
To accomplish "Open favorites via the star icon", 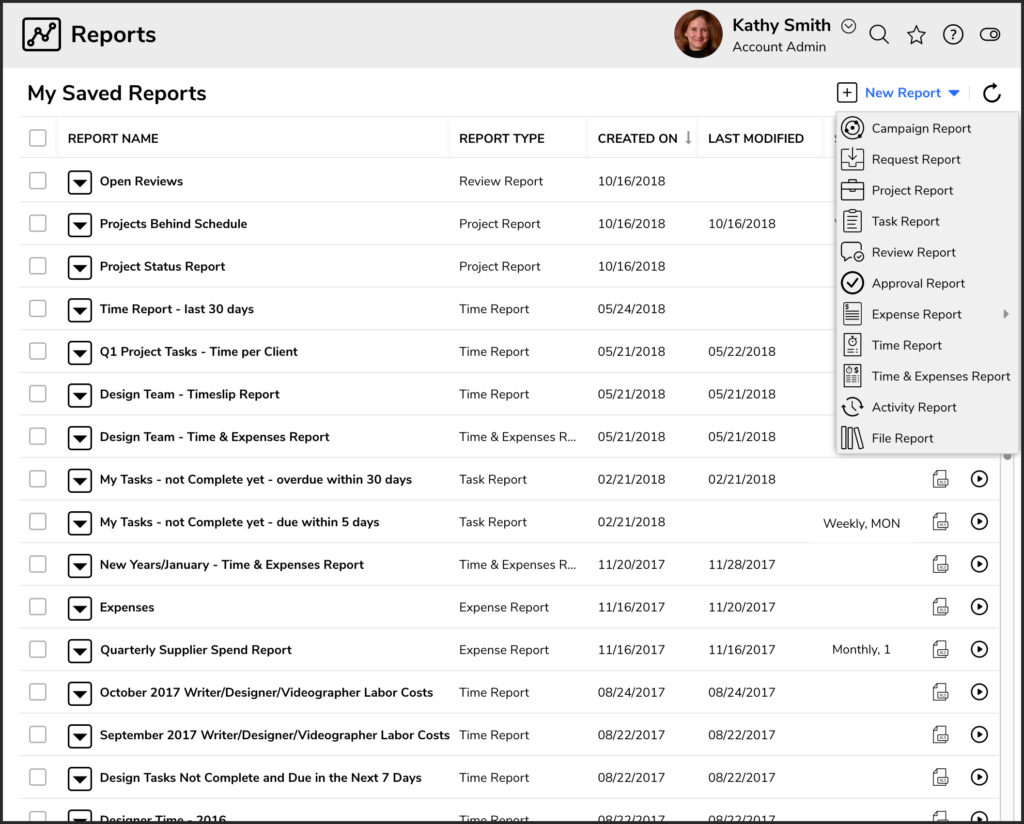I will tap(916, 33).
